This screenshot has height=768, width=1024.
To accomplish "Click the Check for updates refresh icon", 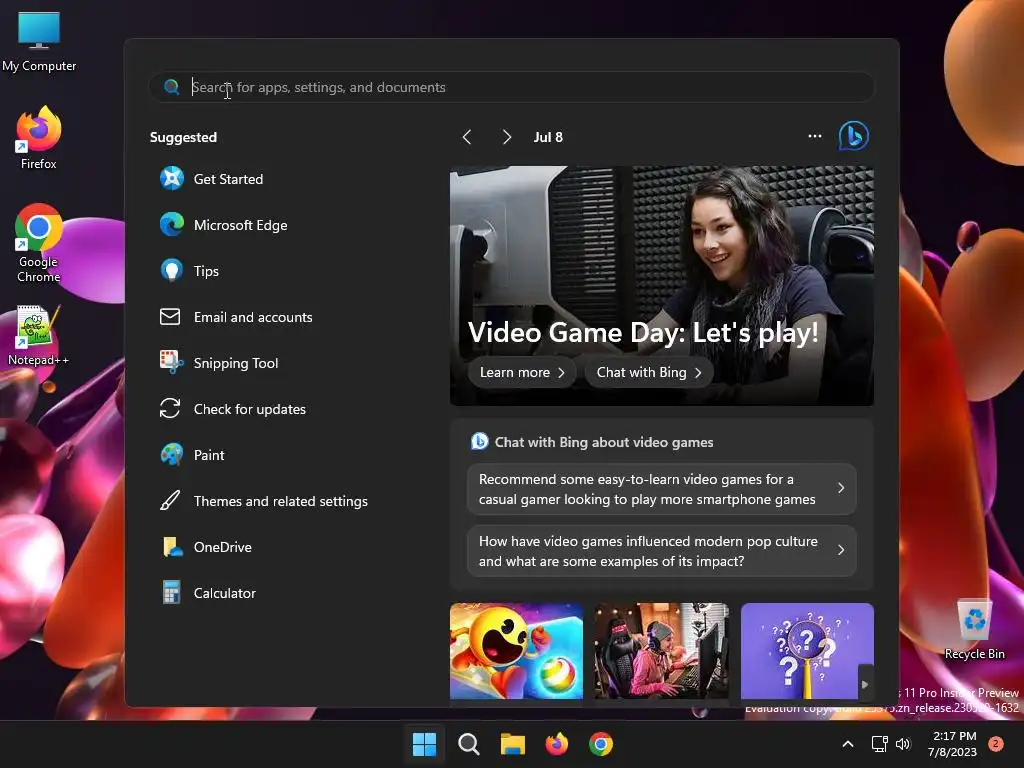I will (170, 409).
